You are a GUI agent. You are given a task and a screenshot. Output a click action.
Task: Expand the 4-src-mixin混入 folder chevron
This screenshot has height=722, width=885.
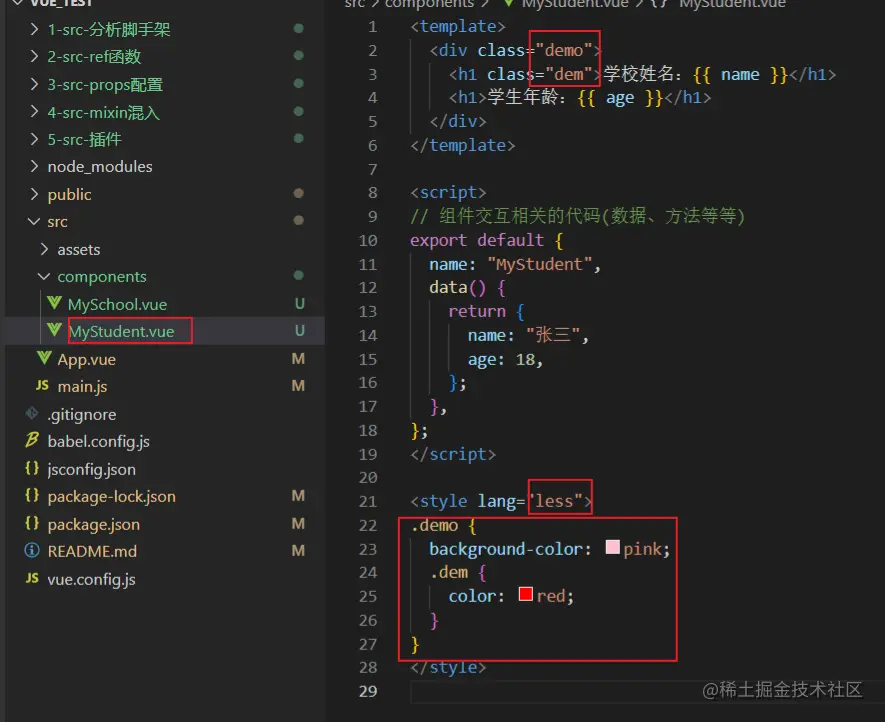pos(34,111)
